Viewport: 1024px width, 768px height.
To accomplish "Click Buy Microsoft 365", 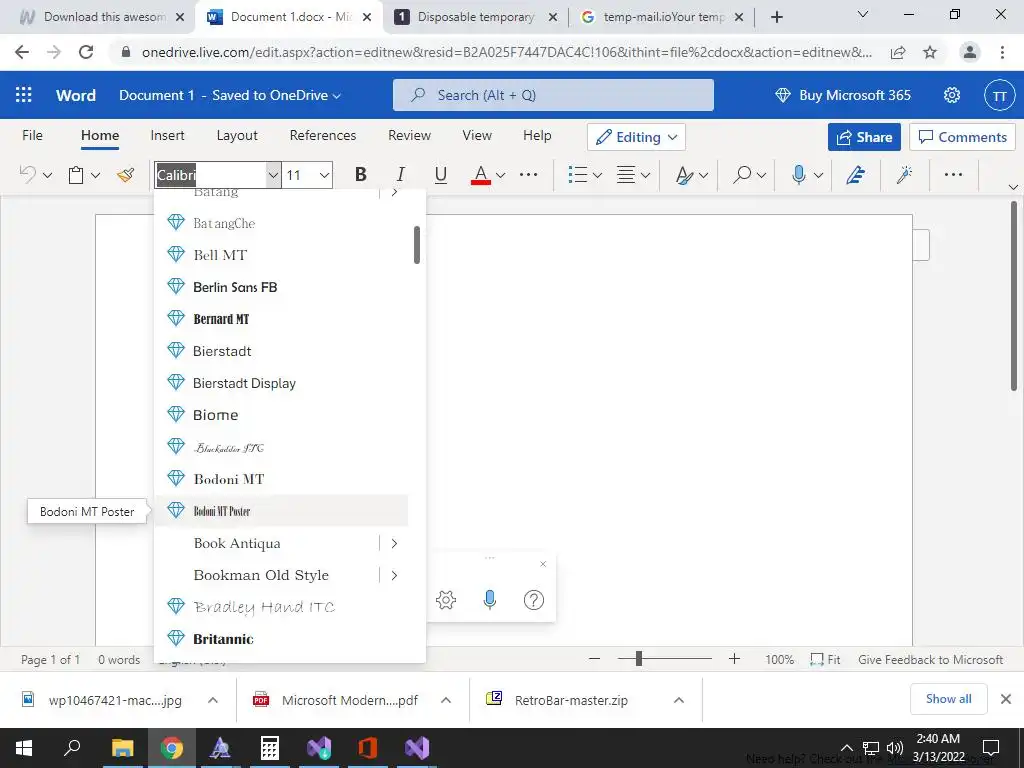I will [842, 95].
